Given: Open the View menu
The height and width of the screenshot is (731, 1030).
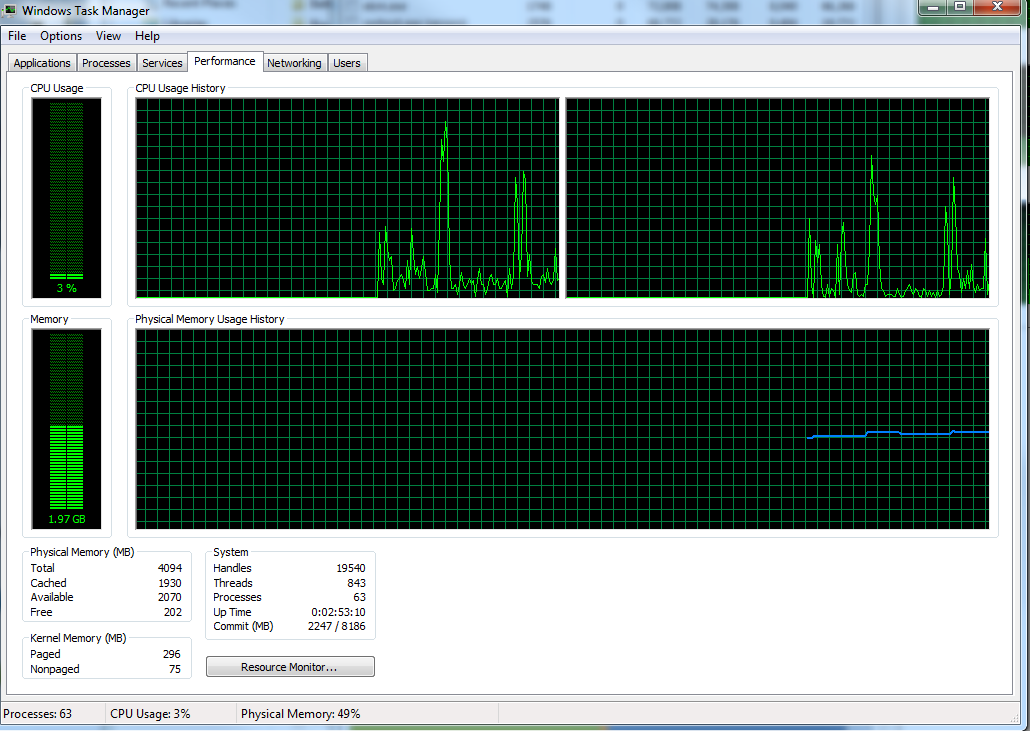Looking at the screenshot, I should 108,36.
